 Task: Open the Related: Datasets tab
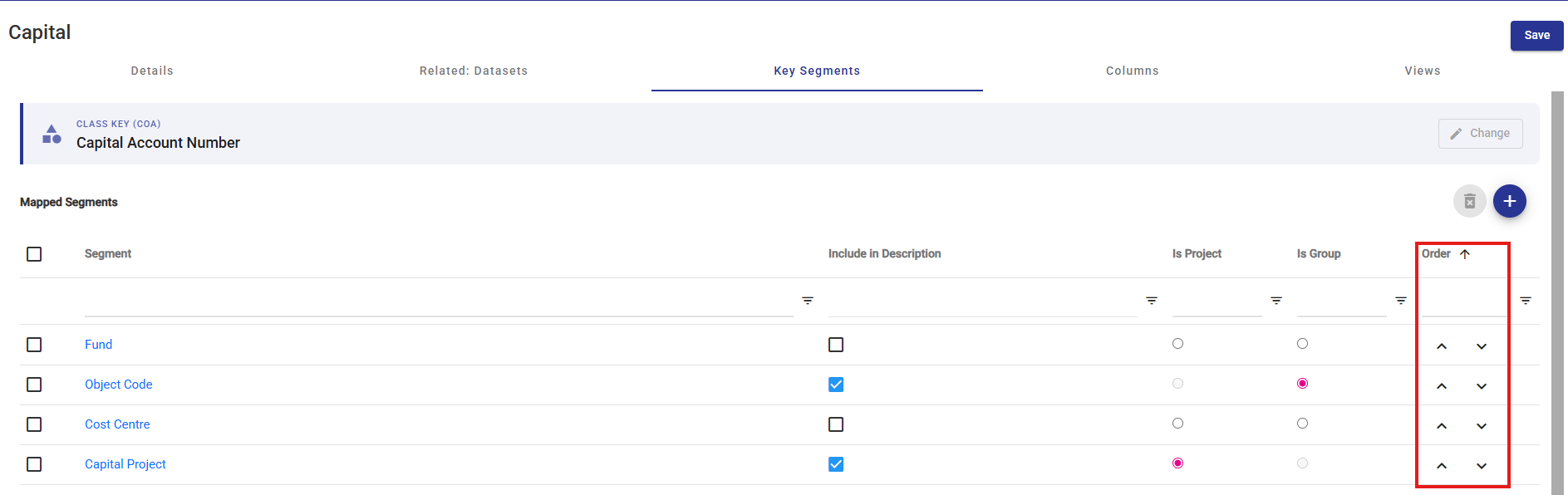point(474,71)
